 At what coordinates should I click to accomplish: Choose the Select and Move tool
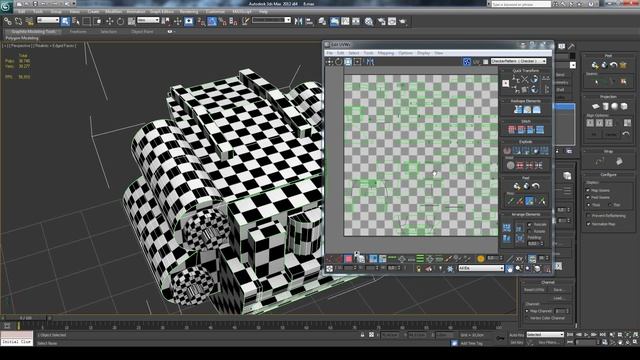pyautogui.click(x=109, y=21)
